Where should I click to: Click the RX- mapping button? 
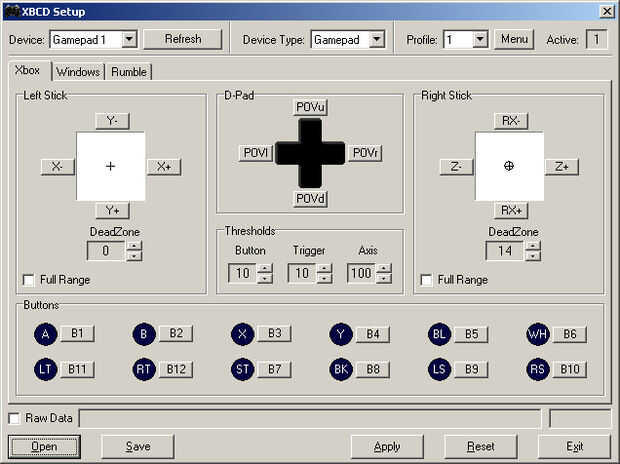coord(511,121)
